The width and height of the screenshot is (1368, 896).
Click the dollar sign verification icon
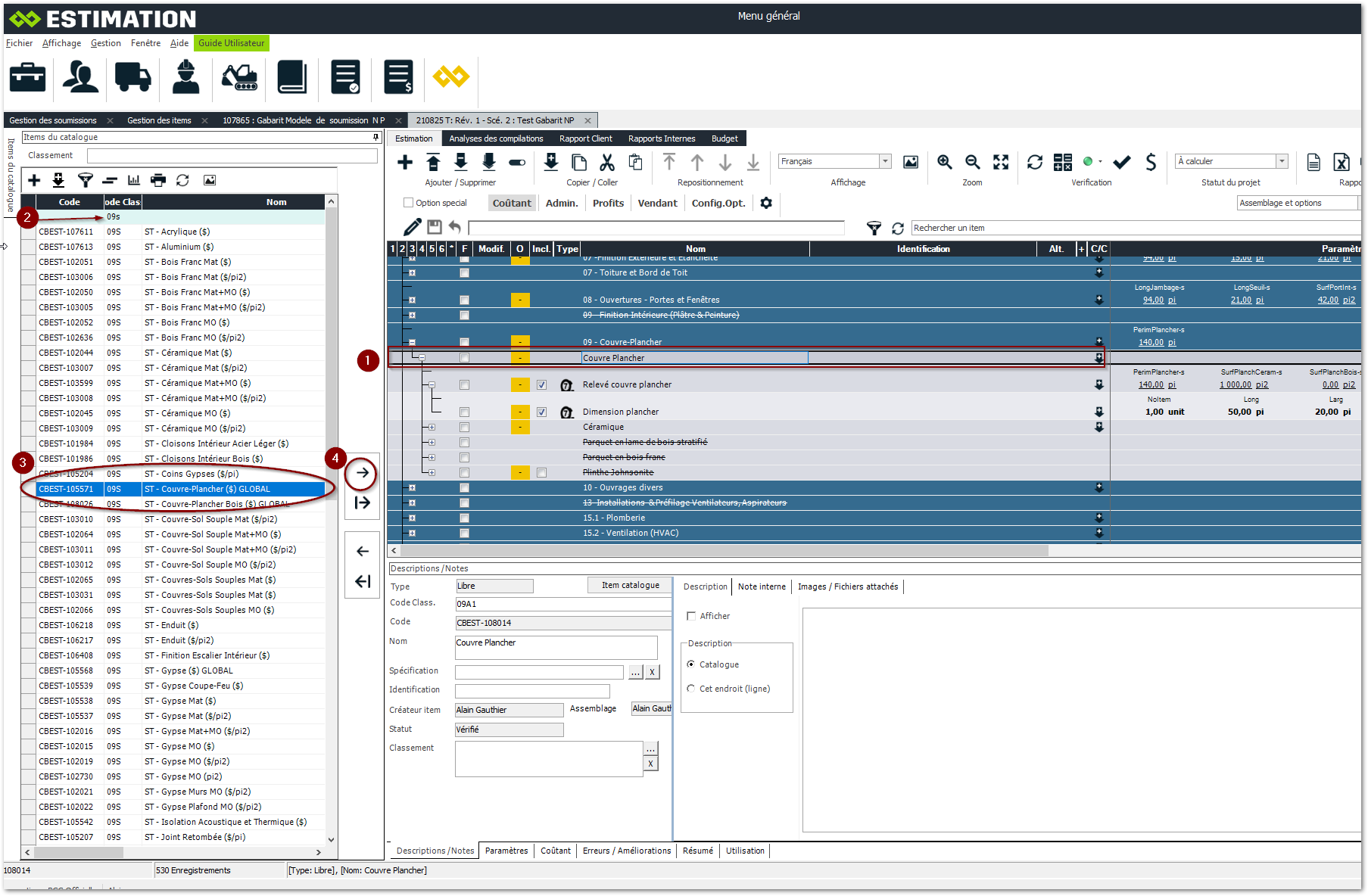[x=1151, y=162]
